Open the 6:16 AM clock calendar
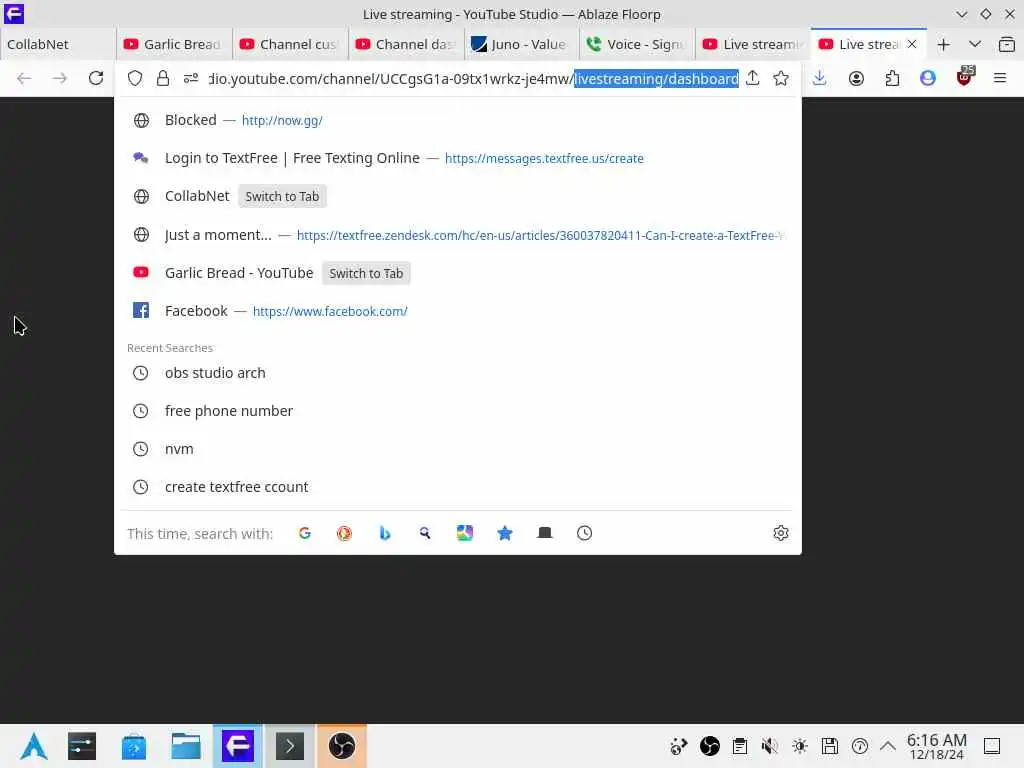The width and height of the screenshot is (1024, 768). [x=936, y=746]
